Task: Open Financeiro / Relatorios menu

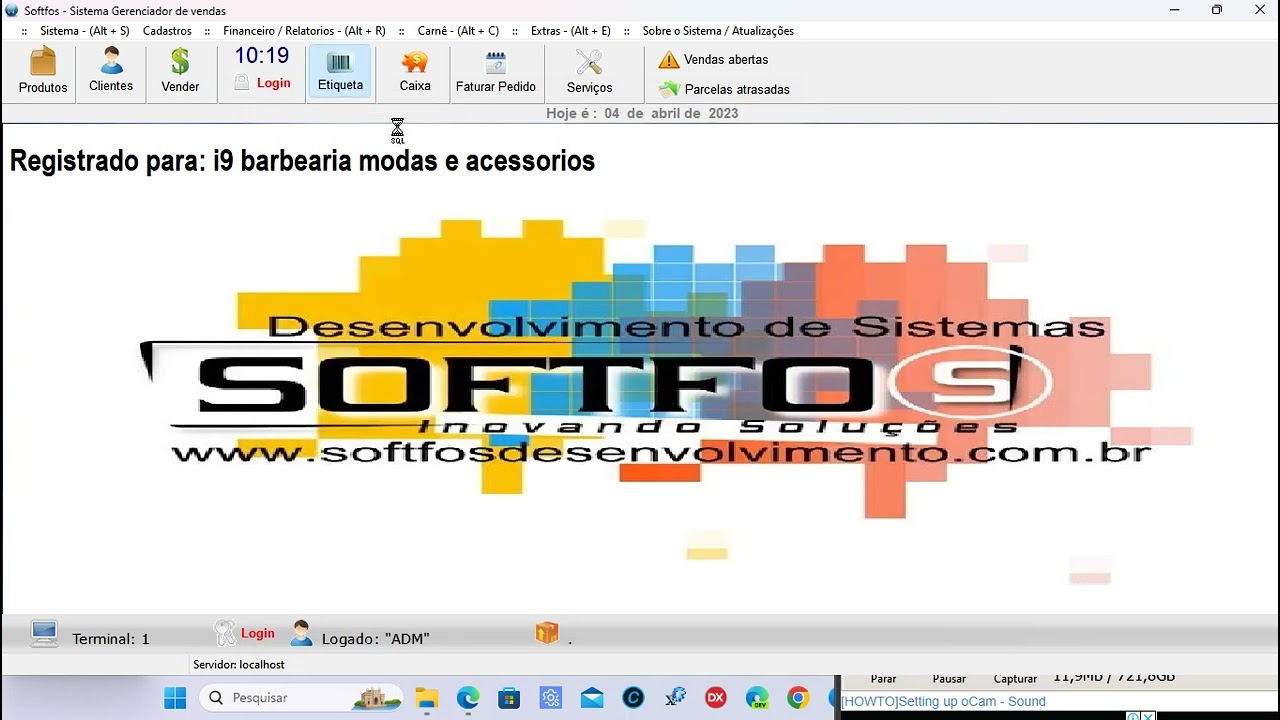Action: coord(304,31)
